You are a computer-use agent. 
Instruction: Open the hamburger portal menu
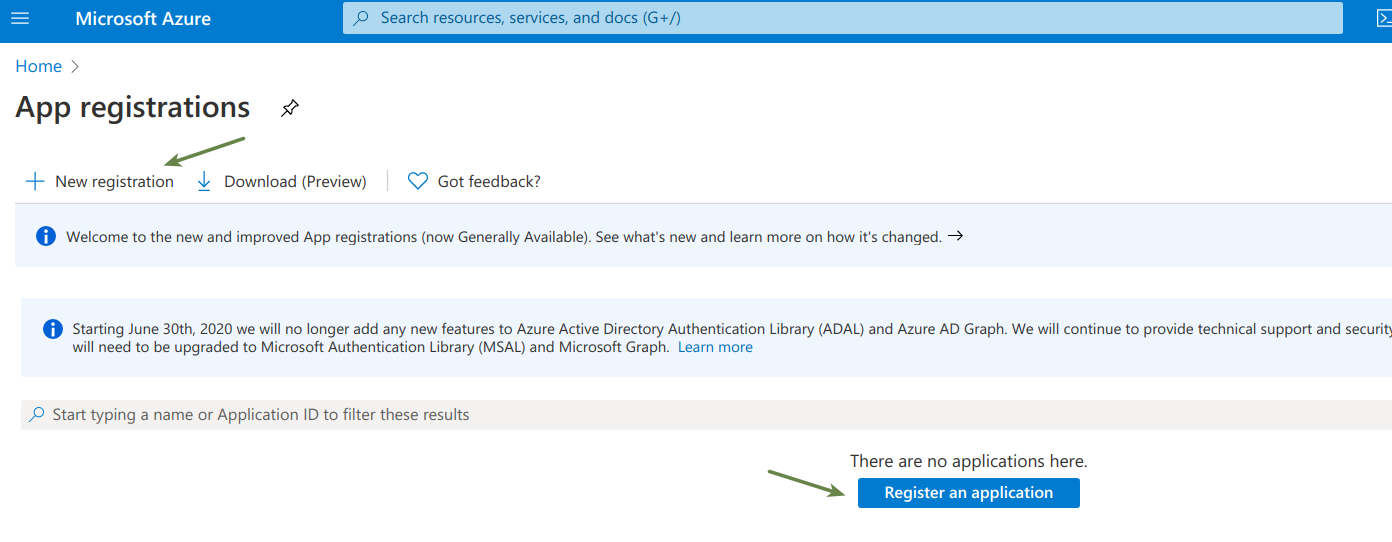click(x=20, y=18)
